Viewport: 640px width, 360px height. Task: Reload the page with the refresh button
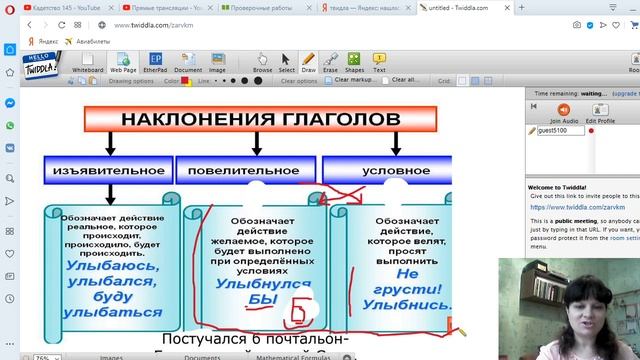coord(61,25)
